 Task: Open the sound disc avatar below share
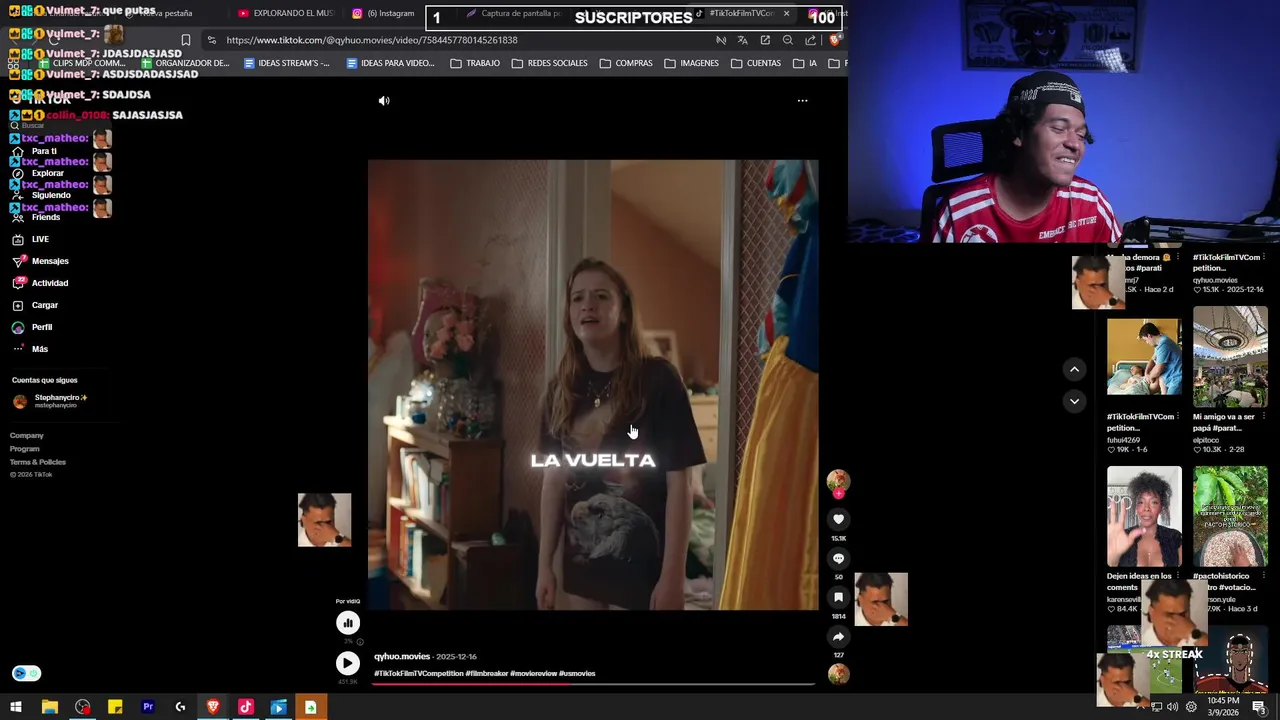coord(838,674)
